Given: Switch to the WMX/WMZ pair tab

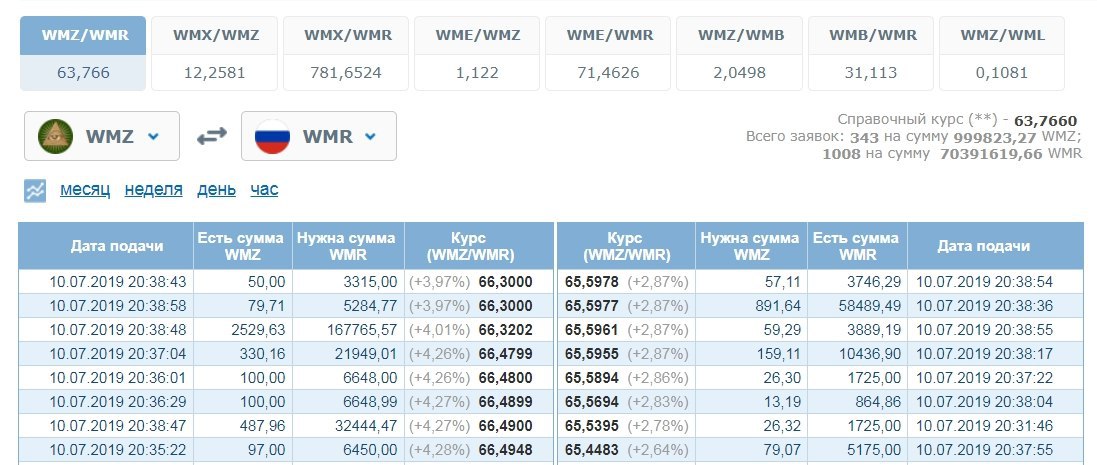Looking at the screenshot, I should 214,53.
